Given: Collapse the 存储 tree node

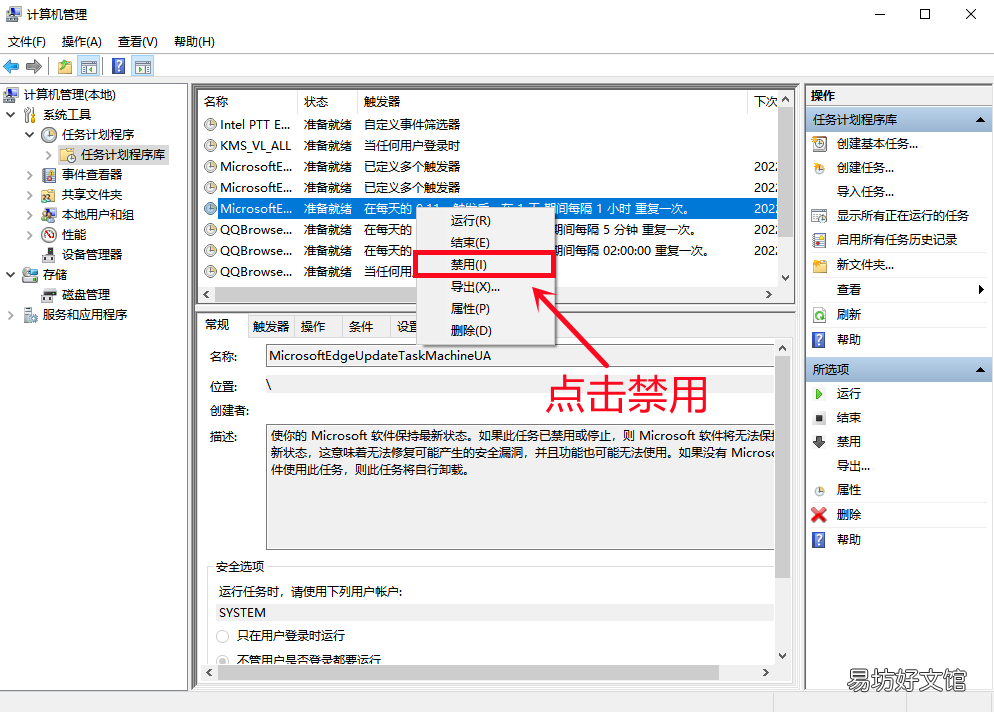Looking at the screenshot, I should pos(11,275).
